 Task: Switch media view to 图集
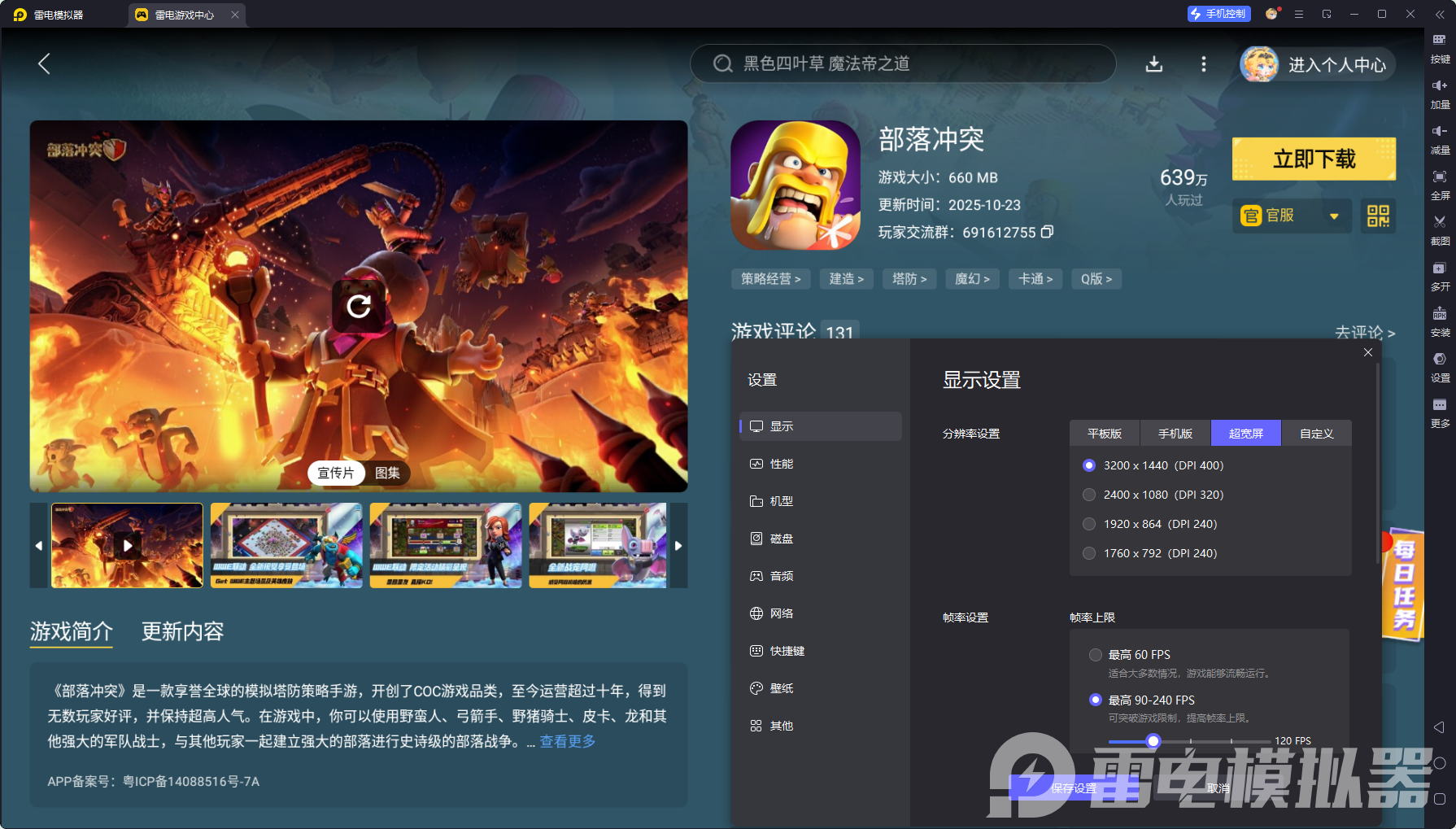tap(387, 473)
